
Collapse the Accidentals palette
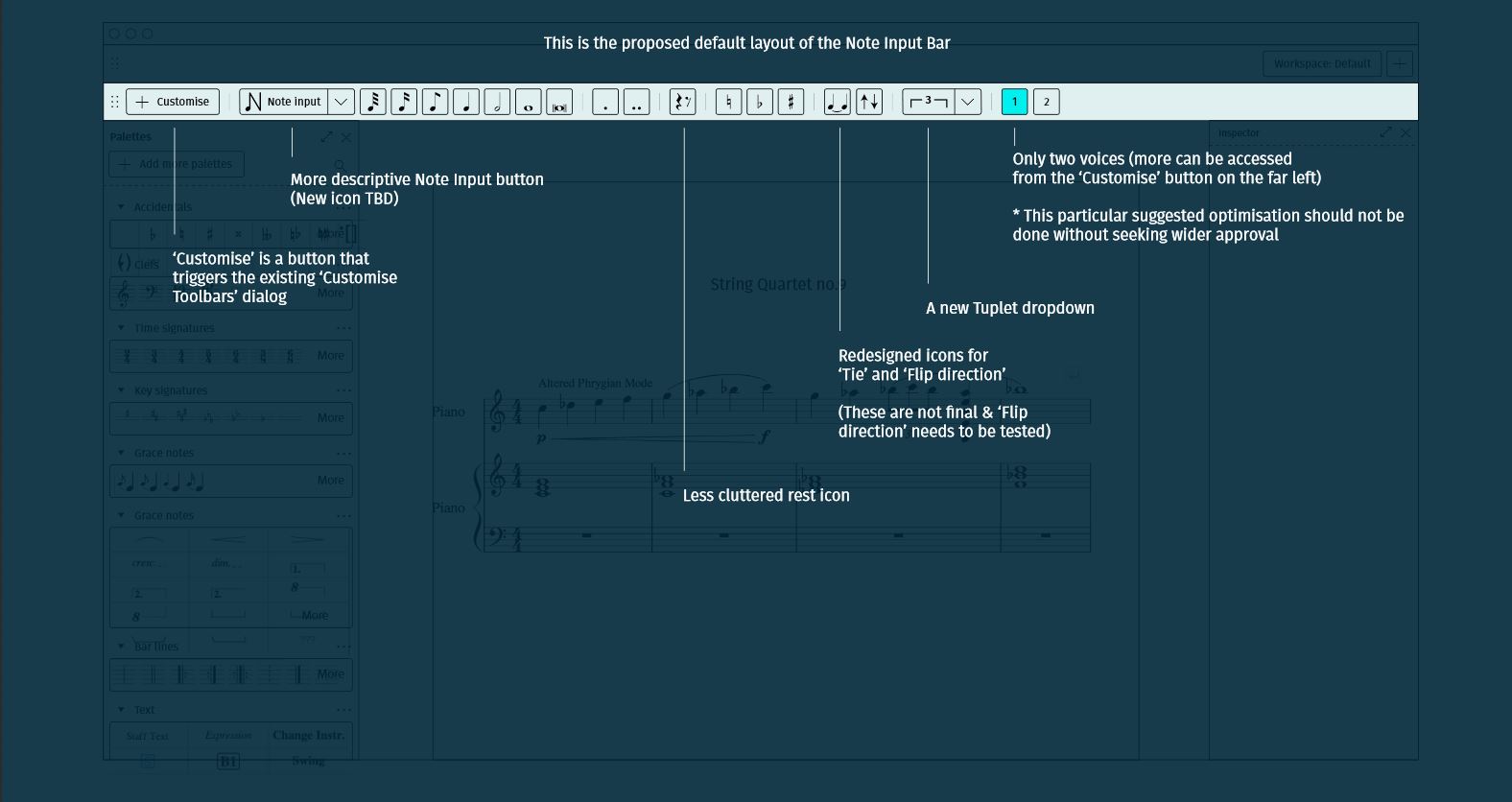pos(121,207)
